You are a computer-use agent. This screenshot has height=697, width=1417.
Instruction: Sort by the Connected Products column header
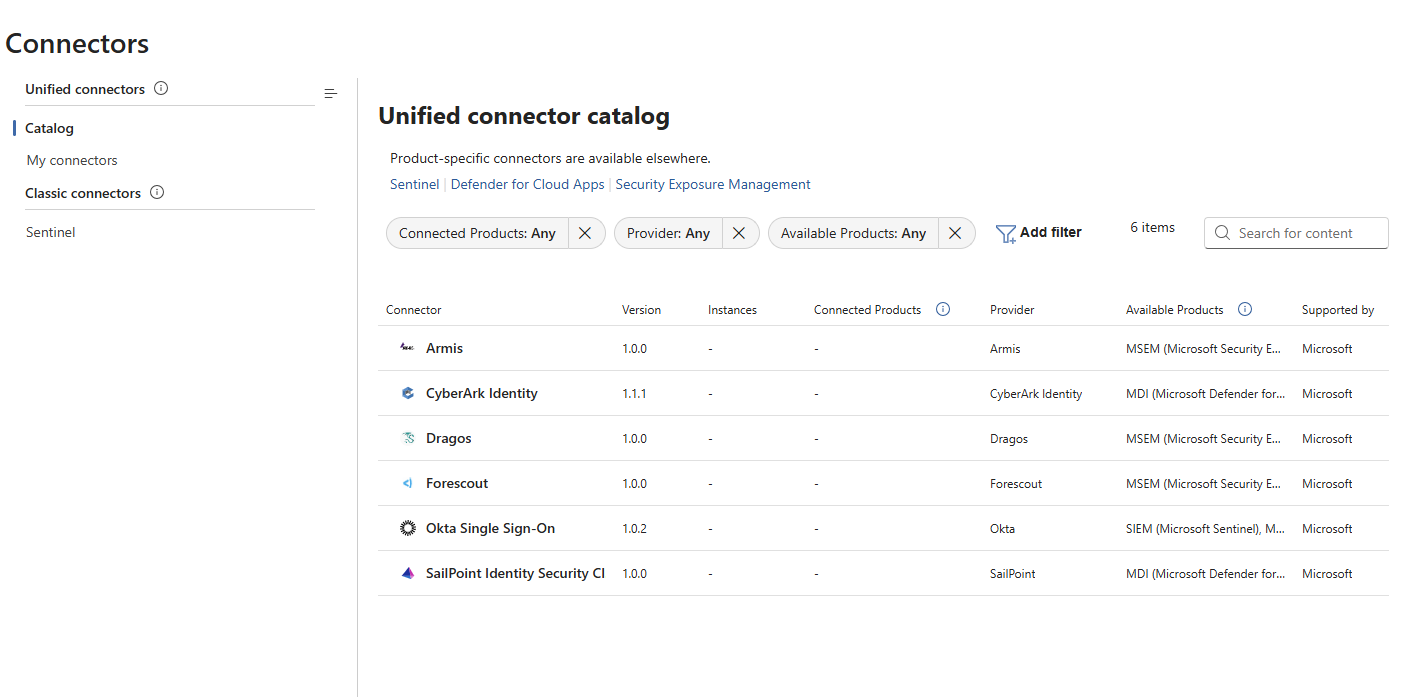pos(867,310)
